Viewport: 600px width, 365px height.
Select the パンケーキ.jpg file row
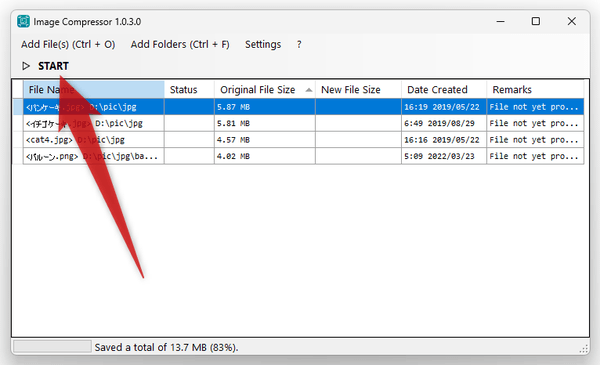click(x=298, y=107)
